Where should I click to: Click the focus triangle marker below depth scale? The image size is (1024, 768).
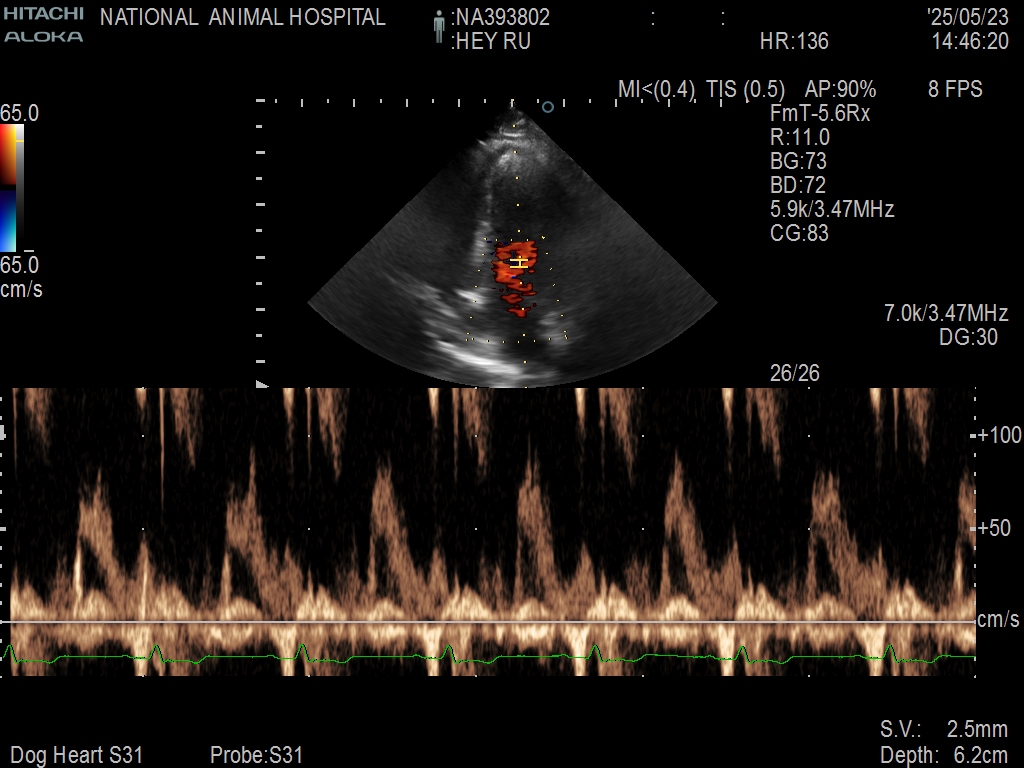263,384
